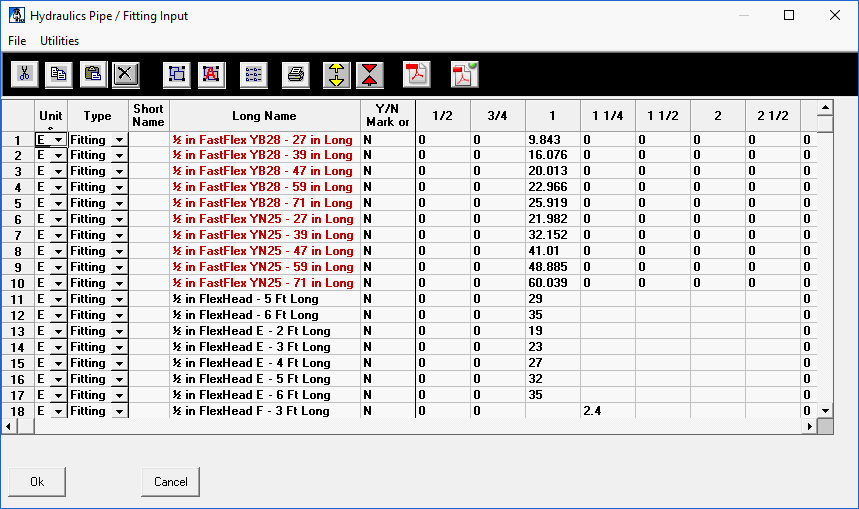Select row header number 1

click(x=18, y=140)
